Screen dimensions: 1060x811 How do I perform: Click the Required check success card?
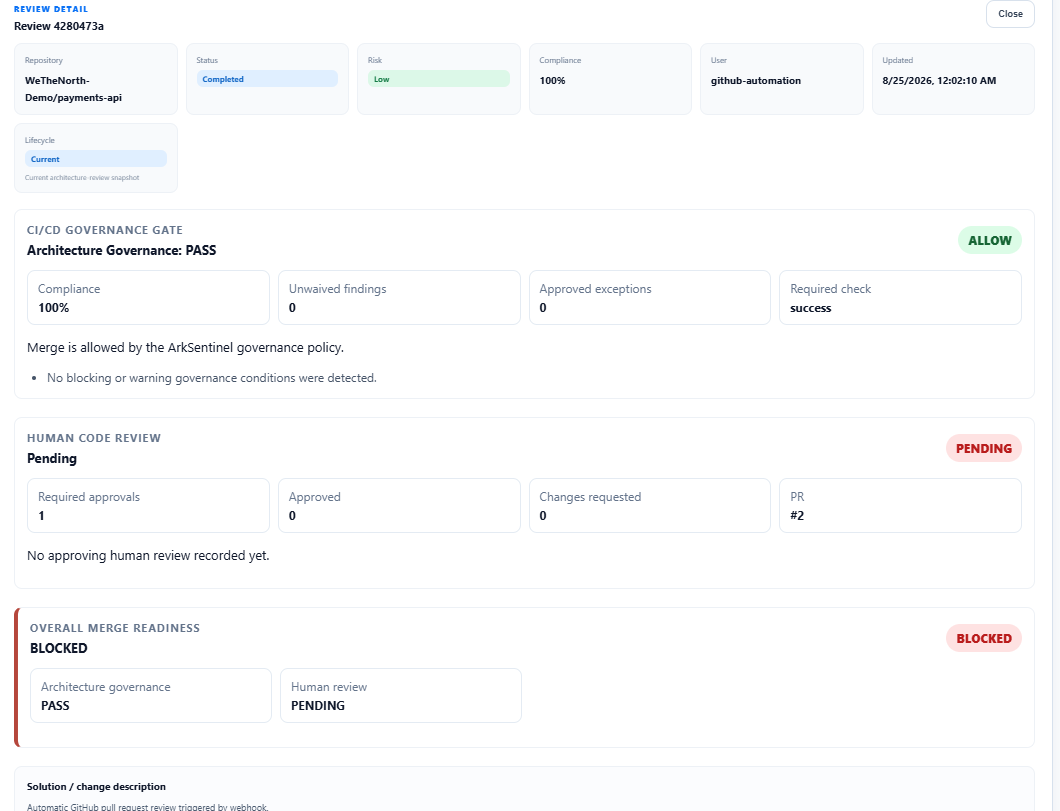pyautogui.click(x=900, y=298)
